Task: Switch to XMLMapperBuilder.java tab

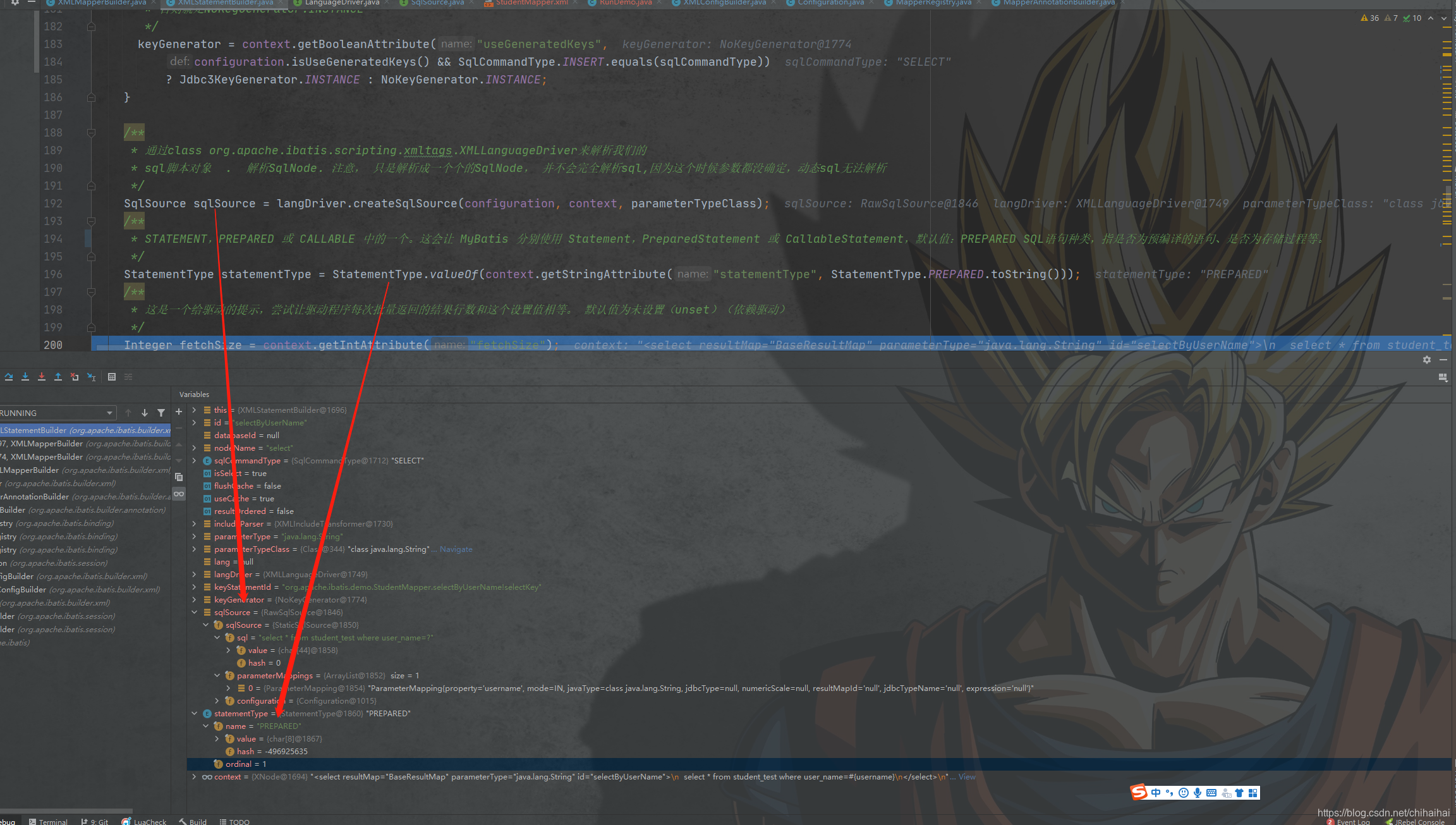Action: pyautogui.click(x=102, y=3)
